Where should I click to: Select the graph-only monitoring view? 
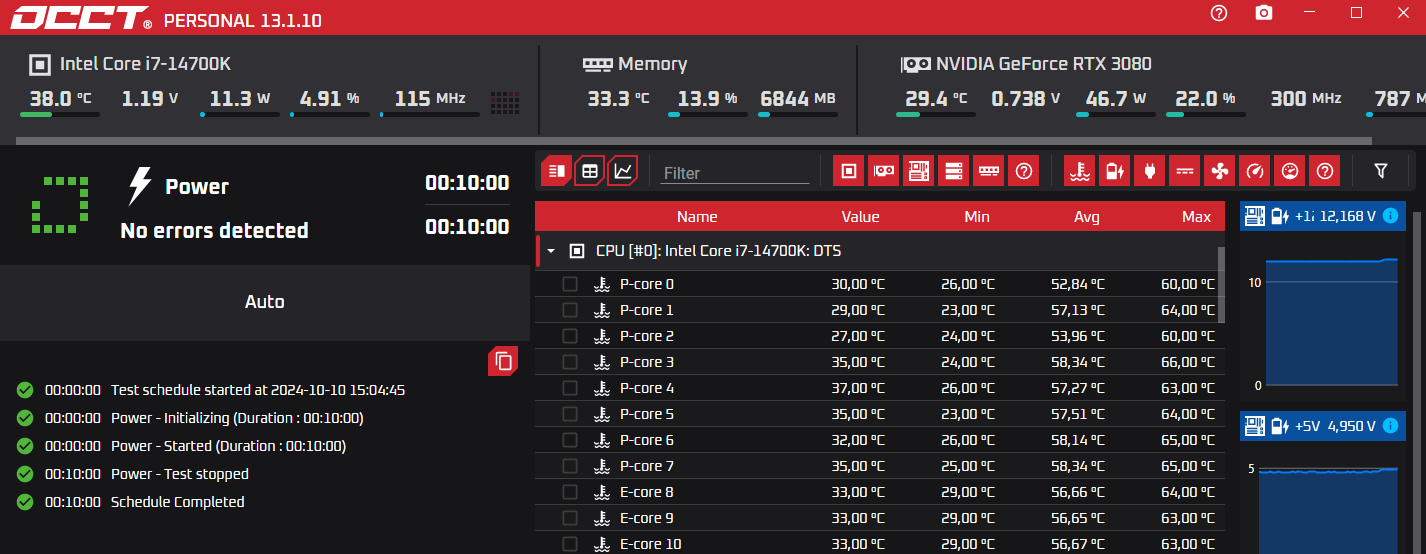click(x=623, y=171)
